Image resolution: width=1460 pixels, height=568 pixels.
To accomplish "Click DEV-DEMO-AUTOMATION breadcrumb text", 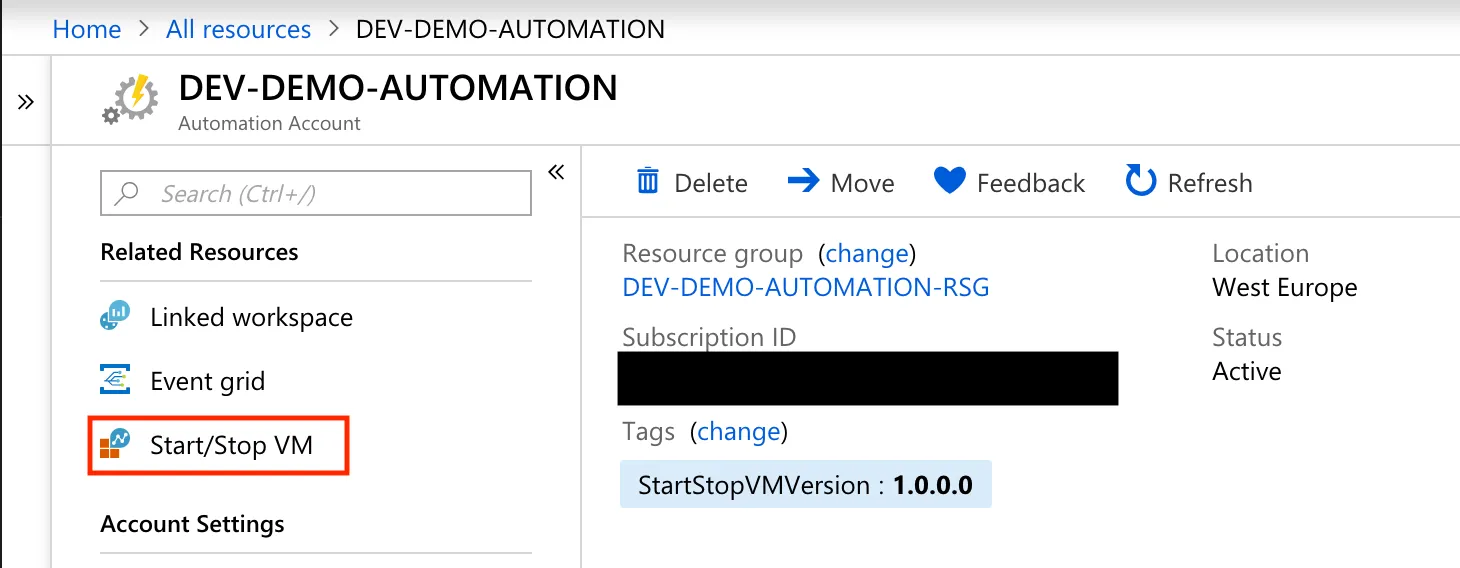I will click(510, 29).
